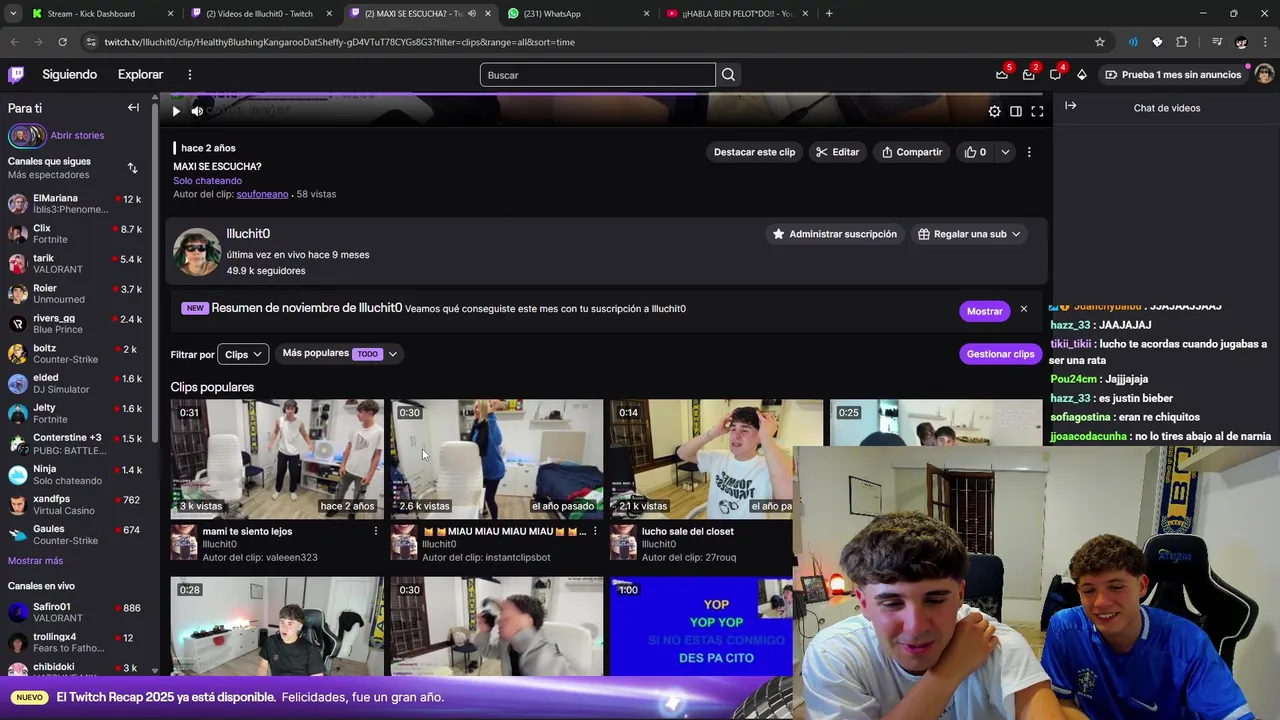Image resolution: width=1280 pixels, height=720 pixels.
Task: Open the browser extensions puzzle icon
Action: [1182, 42]
